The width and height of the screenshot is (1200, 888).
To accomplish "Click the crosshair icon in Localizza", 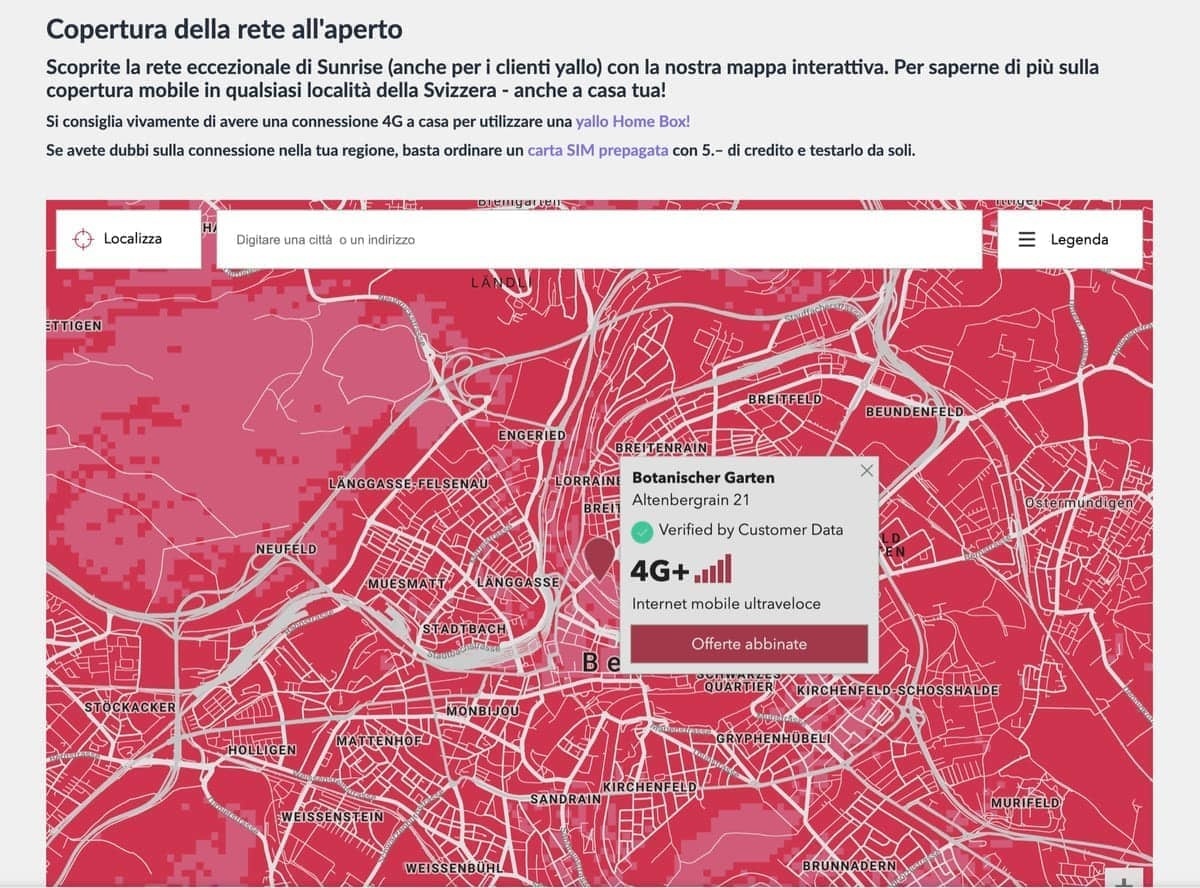I will 82,240.
